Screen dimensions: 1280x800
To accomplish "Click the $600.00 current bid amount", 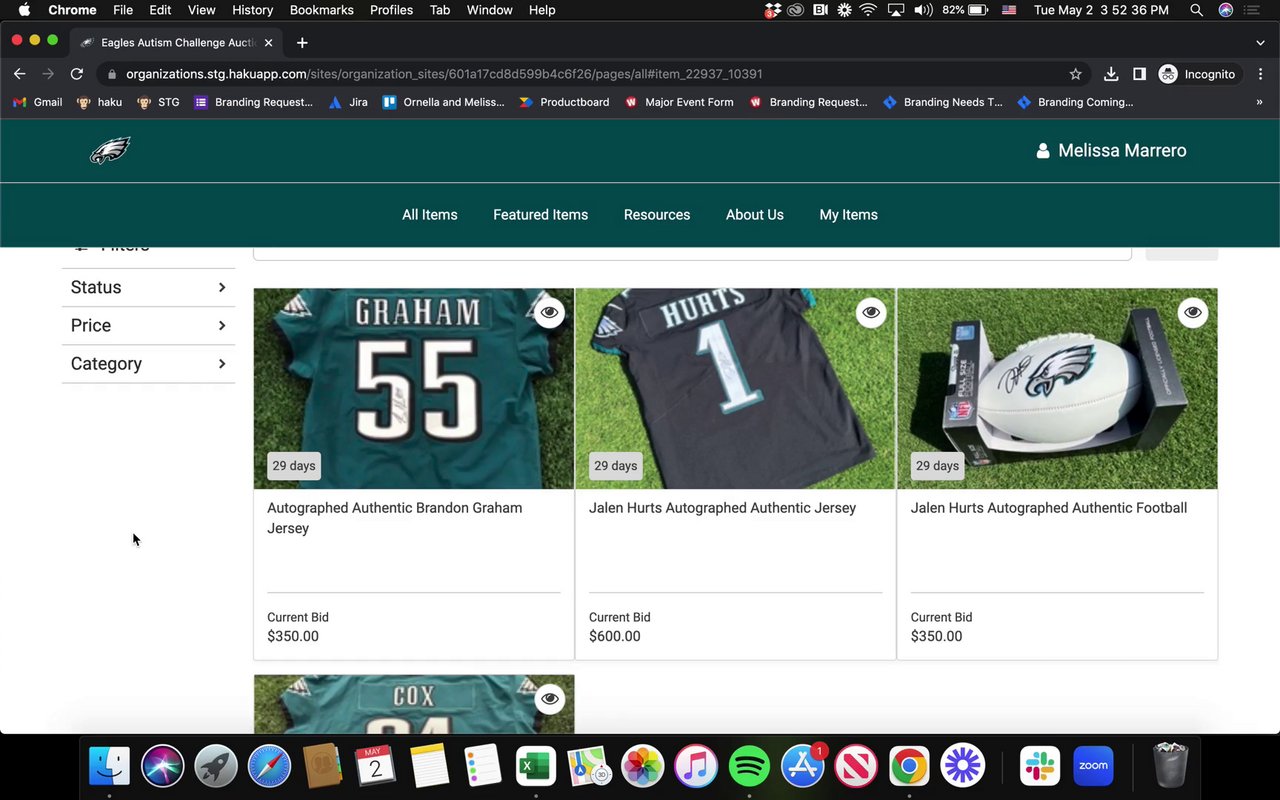I will pyautogui.click(x=615, y=636).
